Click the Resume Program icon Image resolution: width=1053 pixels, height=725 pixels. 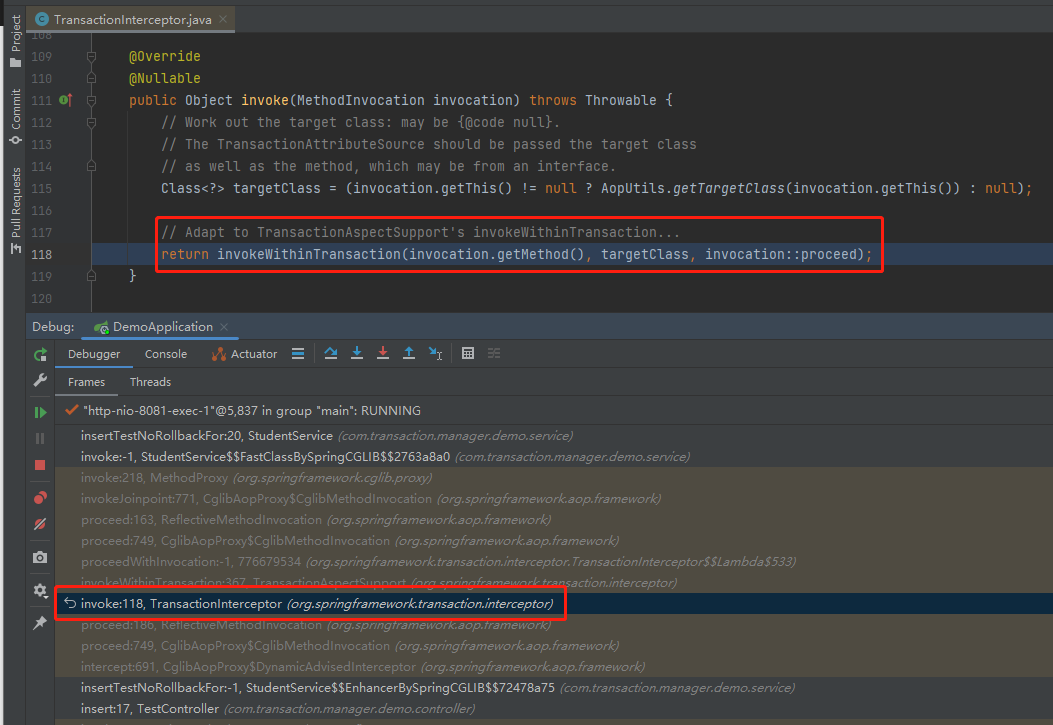coord(40,412)
